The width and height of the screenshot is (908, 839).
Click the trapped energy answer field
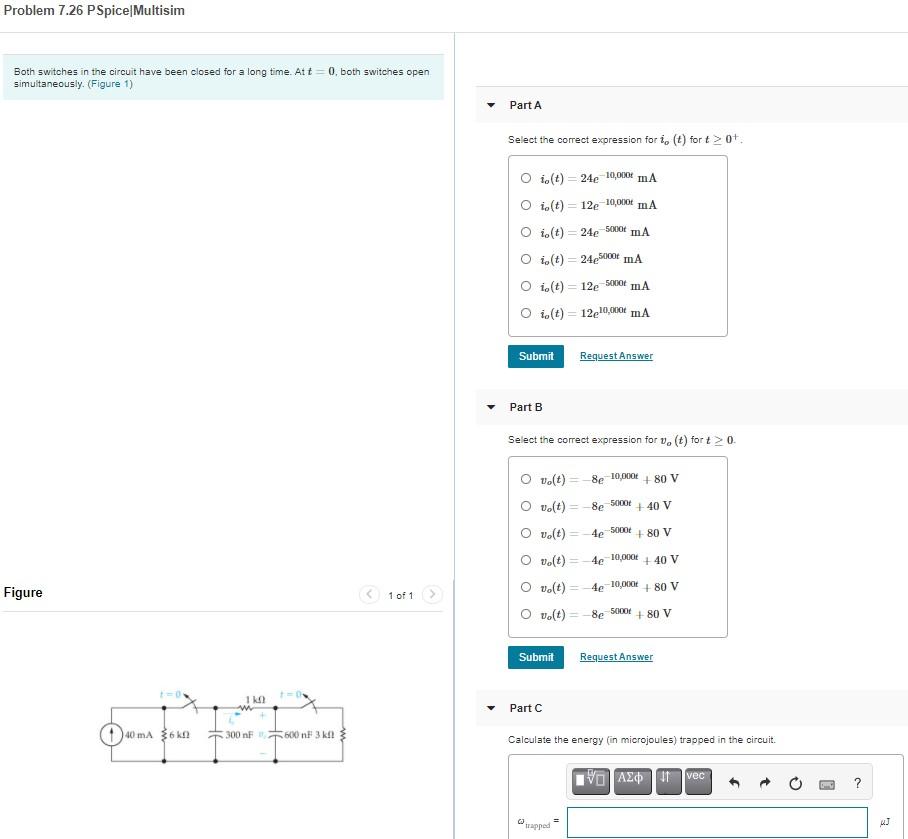point(717,822)
